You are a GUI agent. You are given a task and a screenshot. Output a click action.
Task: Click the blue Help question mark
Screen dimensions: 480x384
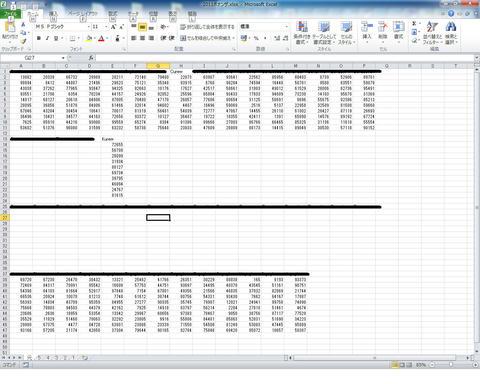coord(451,14)
